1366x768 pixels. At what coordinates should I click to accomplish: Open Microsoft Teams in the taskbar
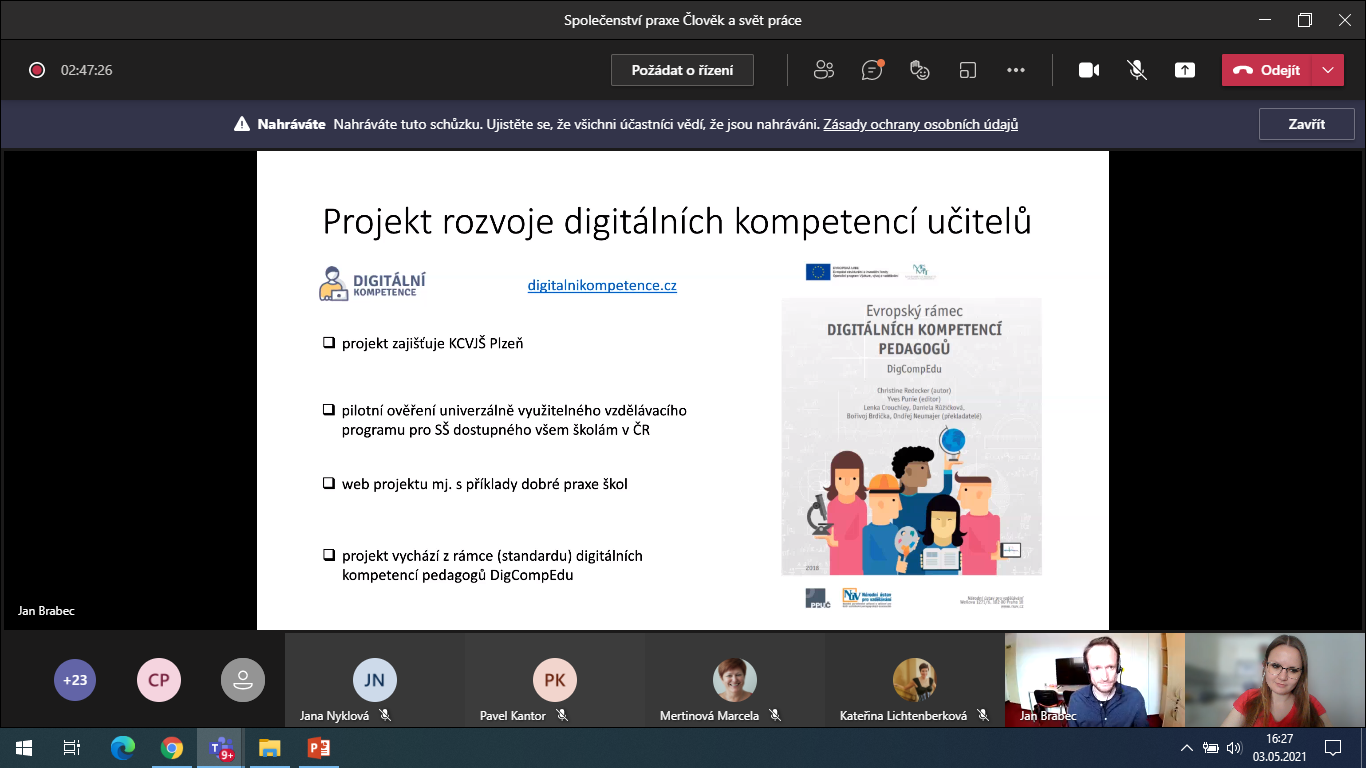[x=220, y=748]
